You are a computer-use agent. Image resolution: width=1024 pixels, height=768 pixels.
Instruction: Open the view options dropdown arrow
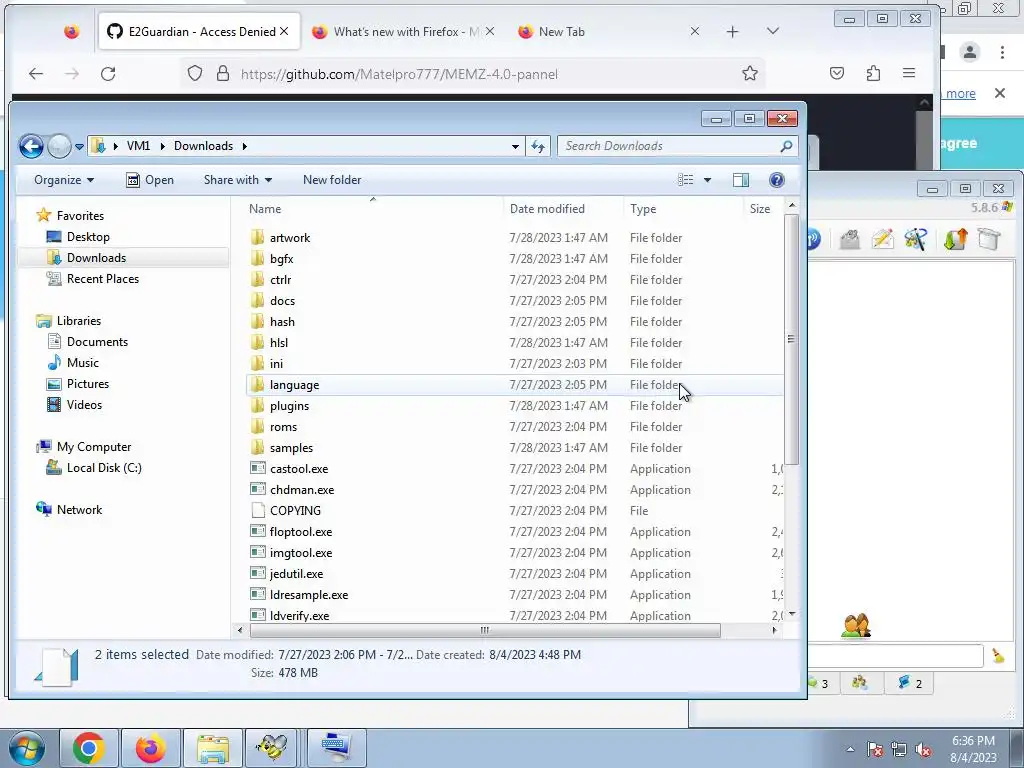[x=707, y=180]
